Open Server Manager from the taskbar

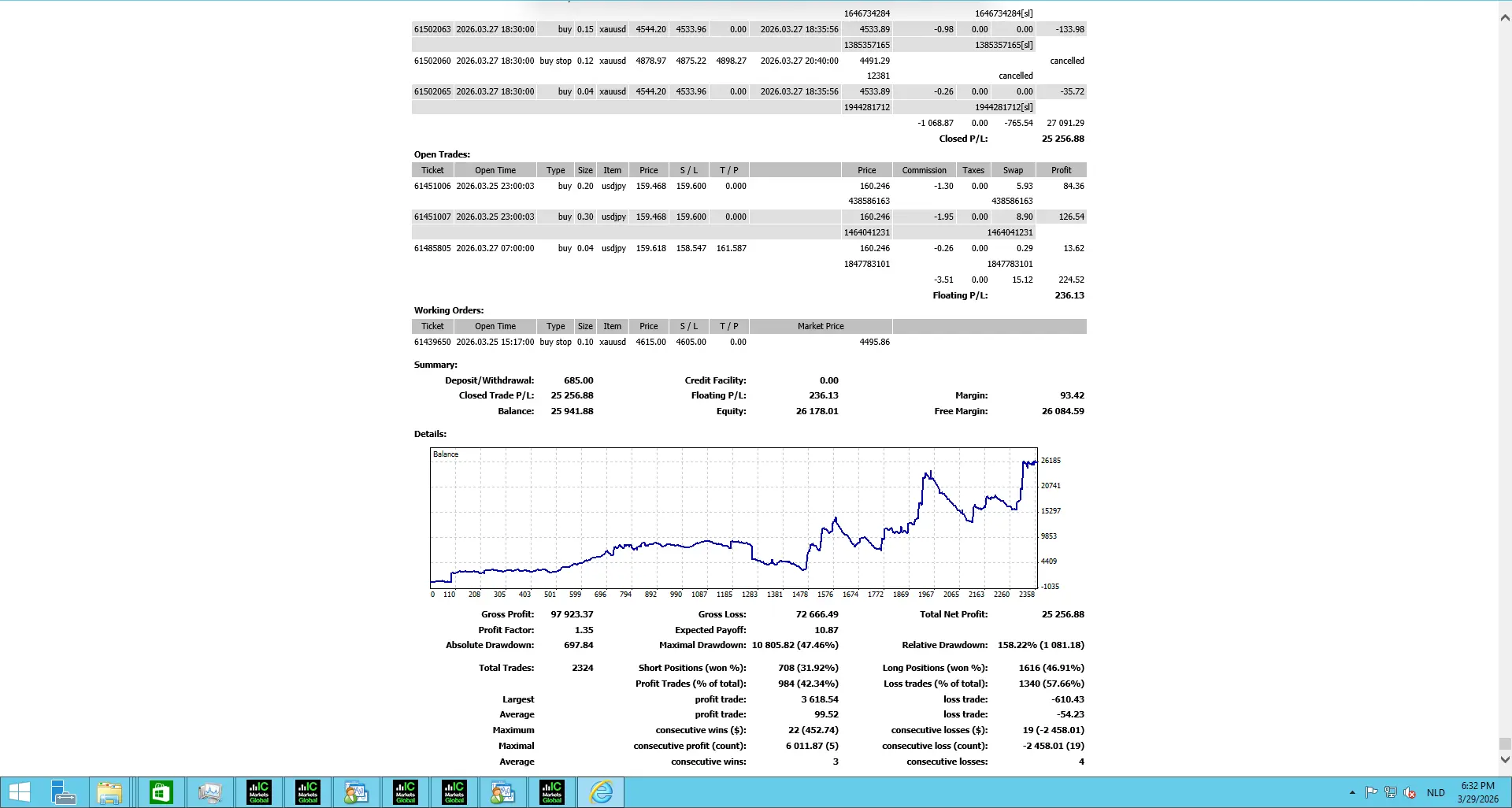(62, 792)
